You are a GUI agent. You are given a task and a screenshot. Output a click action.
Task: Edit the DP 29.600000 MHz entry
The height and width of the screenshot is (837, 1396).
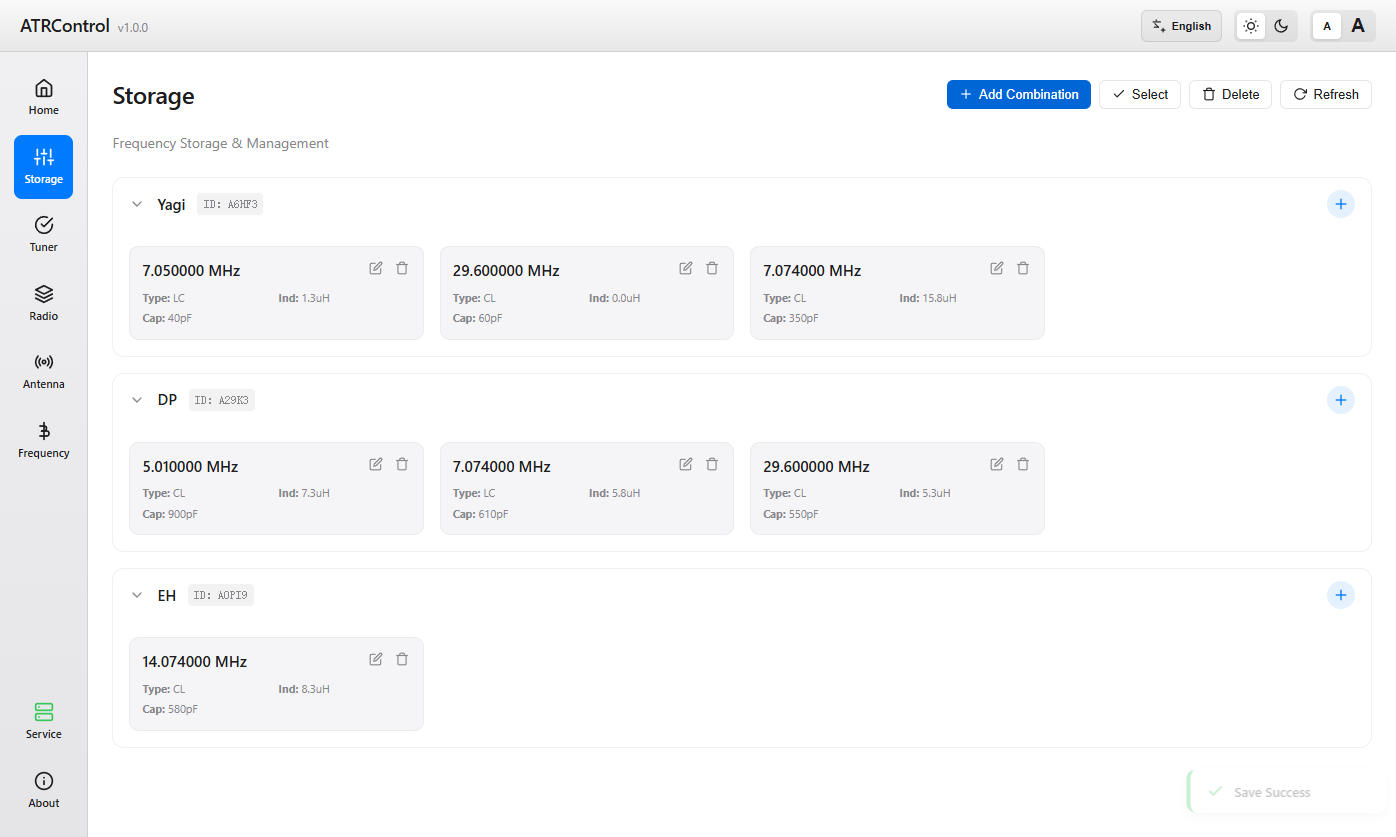coord(997,464)
